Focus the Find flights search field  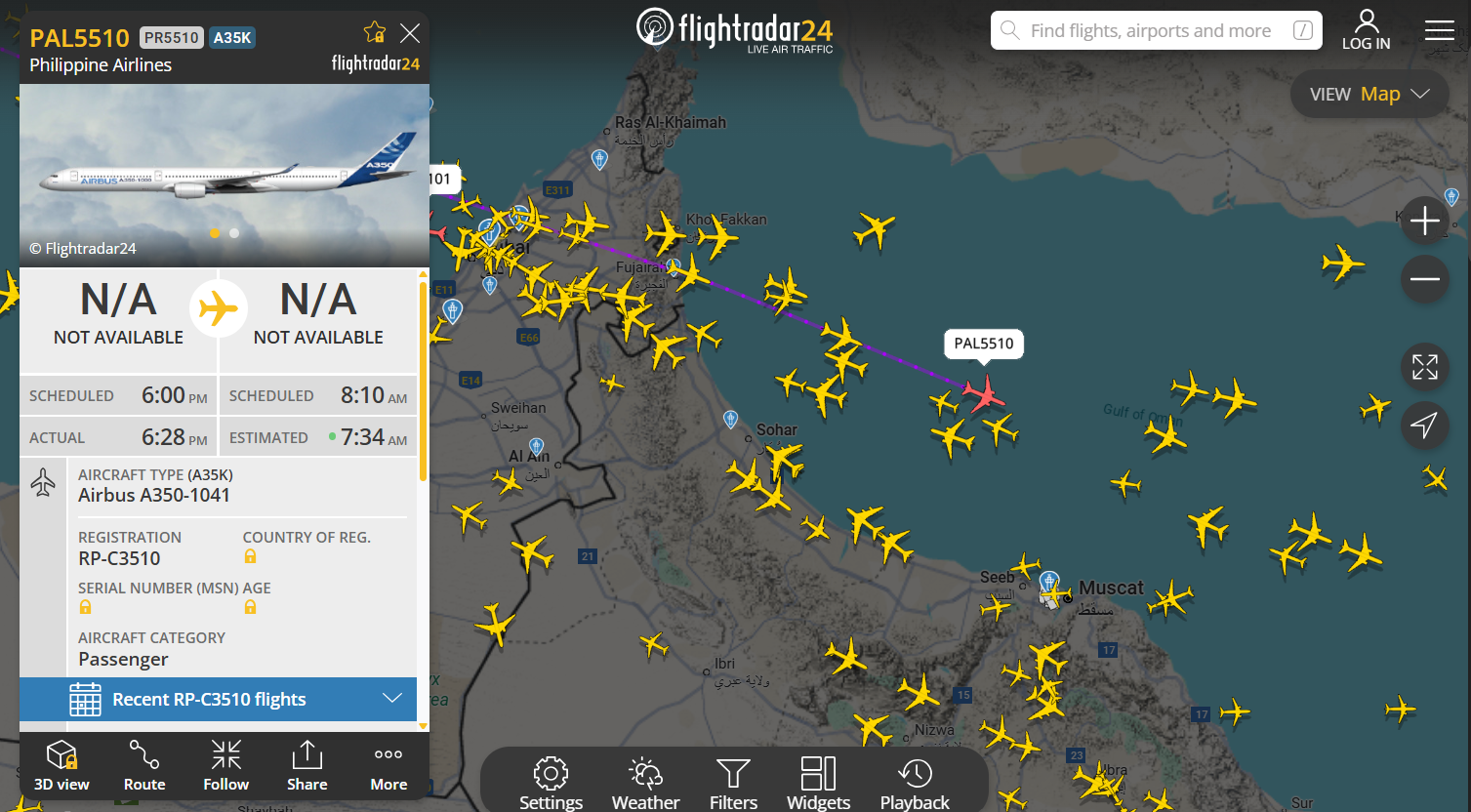tap(1157, 30)
